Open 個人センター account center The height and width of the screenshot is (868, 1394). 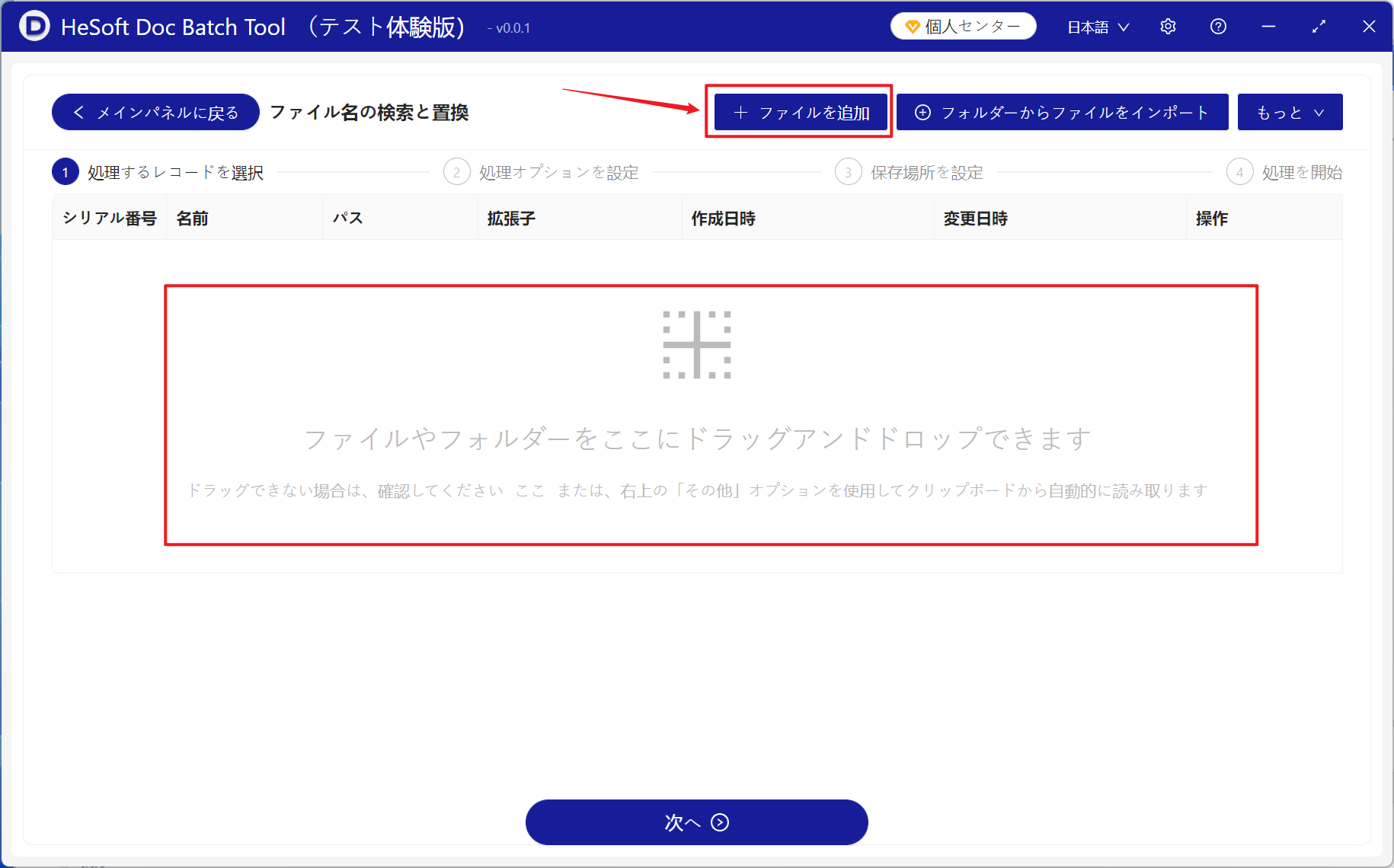963,27
